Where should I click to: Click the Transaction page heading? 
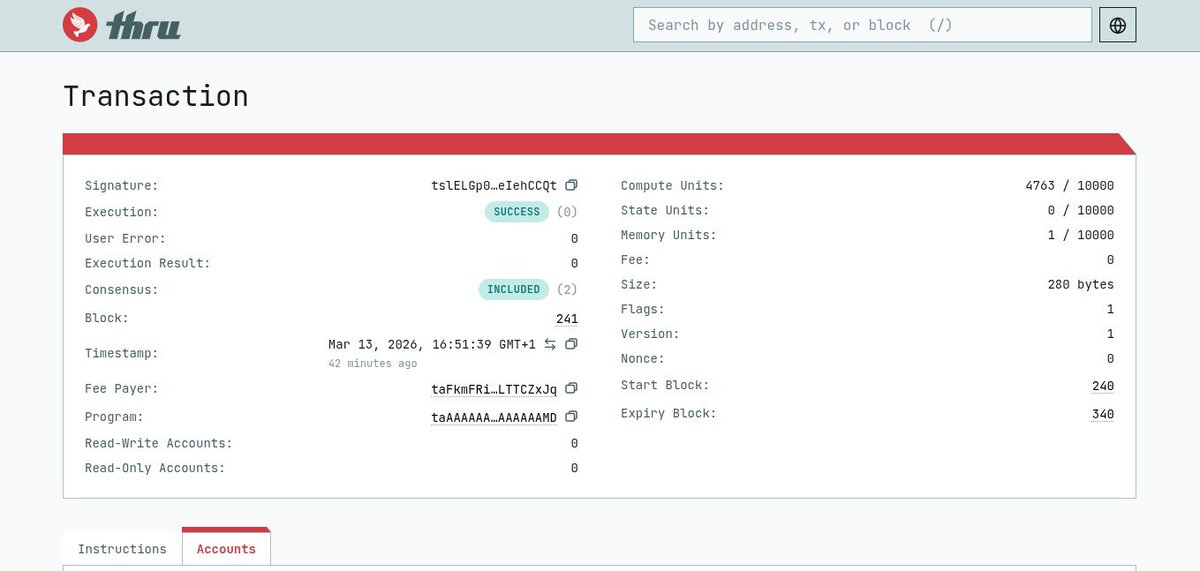(x=156, y=96)
